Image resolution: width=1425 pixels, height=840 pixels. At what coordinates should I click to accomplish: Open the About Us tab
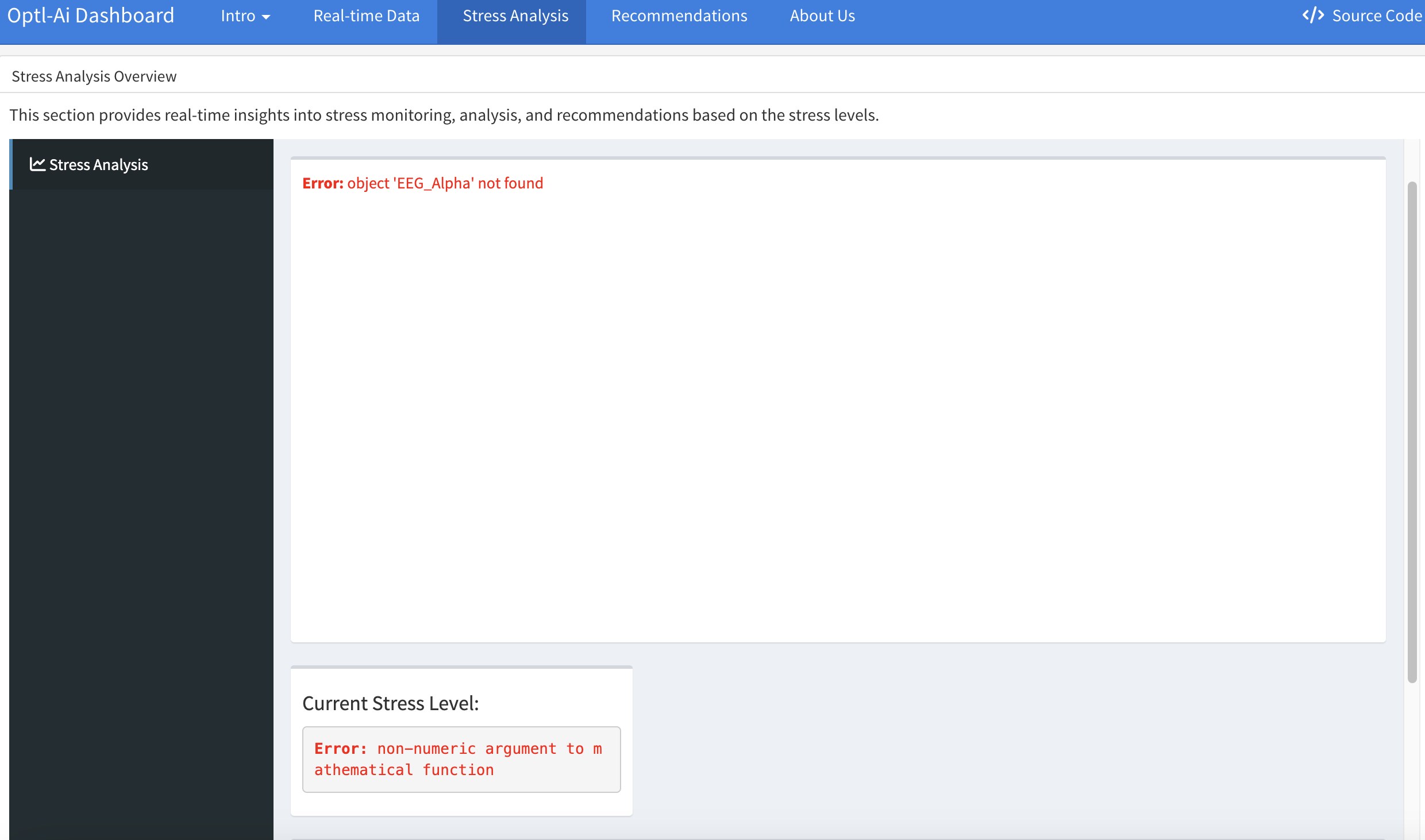tap(822, 16)
